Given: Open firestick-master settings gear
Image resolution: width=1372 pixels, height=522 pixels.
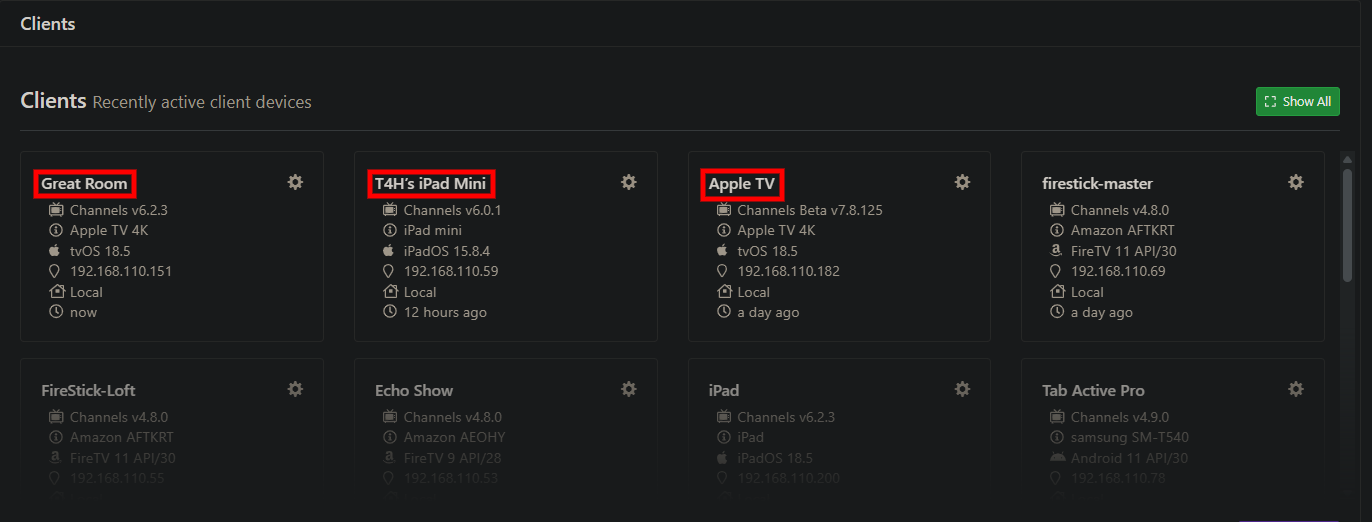Looking at the screenshot, I should tap(1295, 182).
